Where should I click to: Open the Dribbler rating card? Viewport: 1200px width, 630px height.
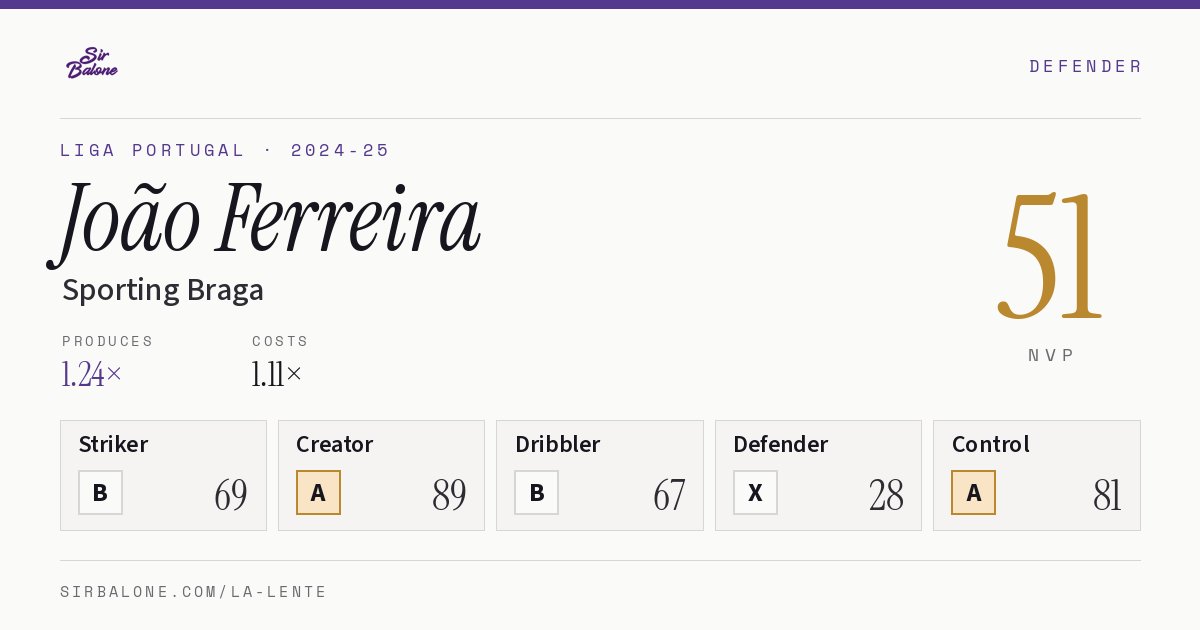tap(599, 475)
